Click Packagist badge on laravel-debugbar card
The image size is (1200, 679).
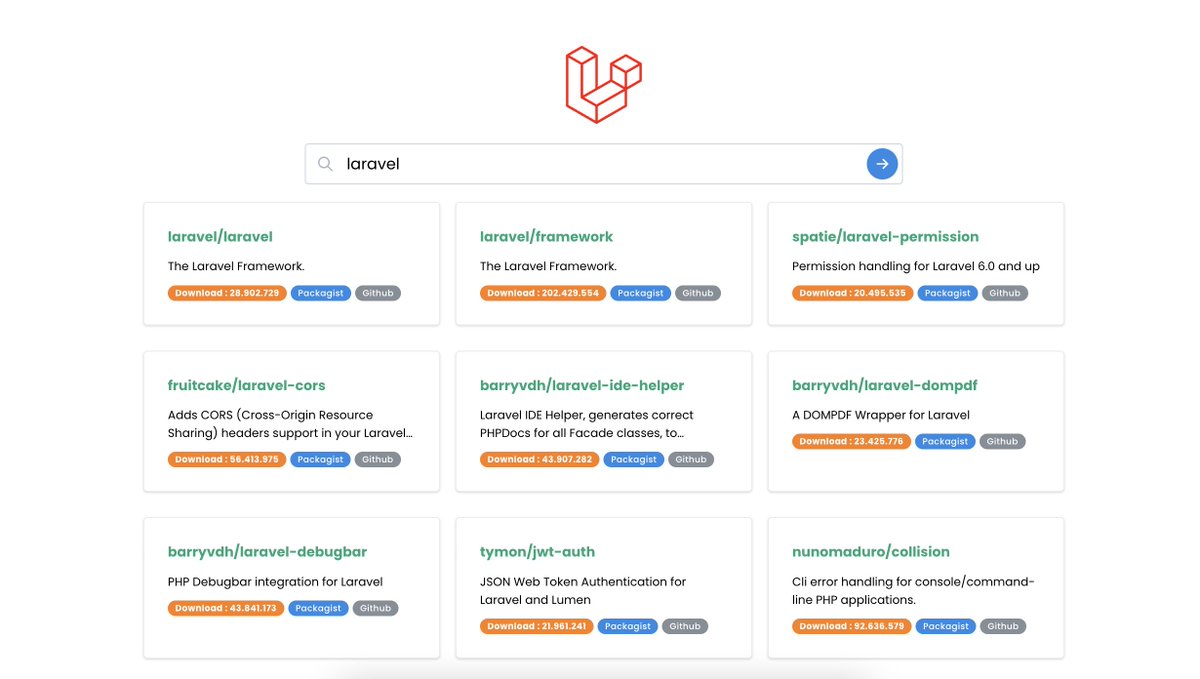(318, 608)
